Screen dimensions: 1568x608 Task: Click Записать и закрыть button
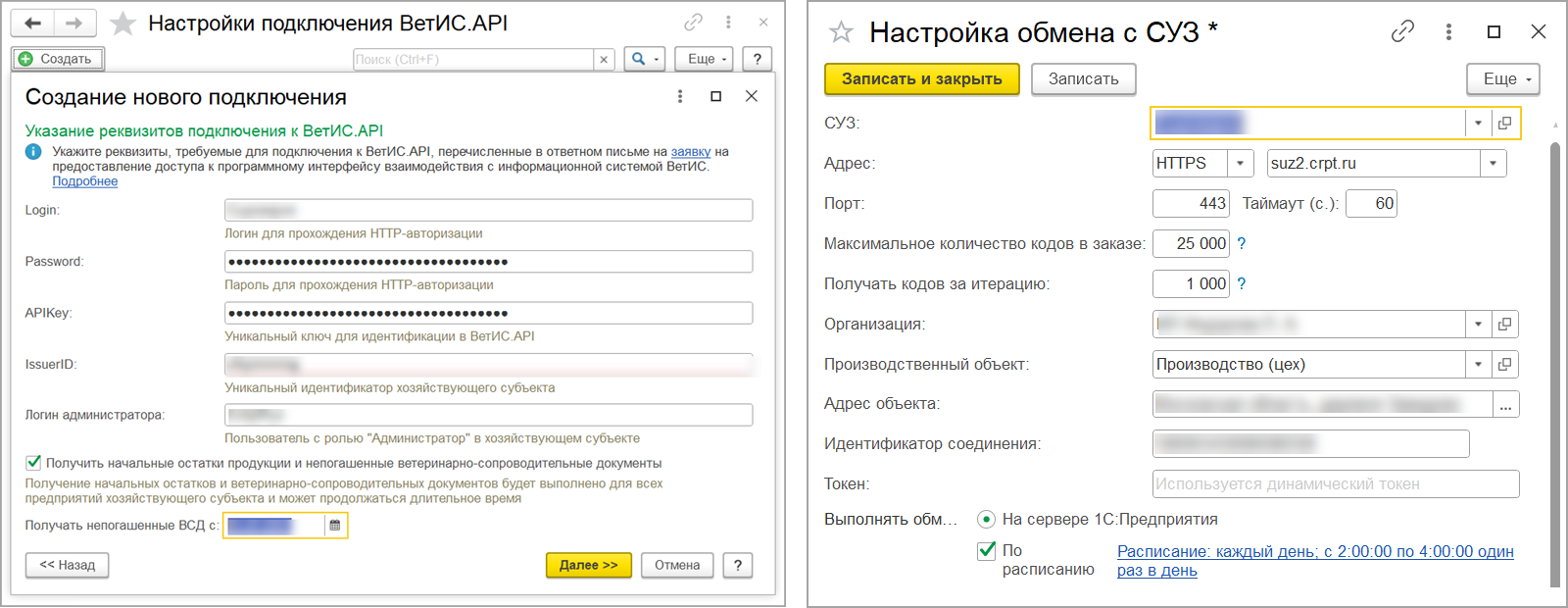tap(921, 78)
